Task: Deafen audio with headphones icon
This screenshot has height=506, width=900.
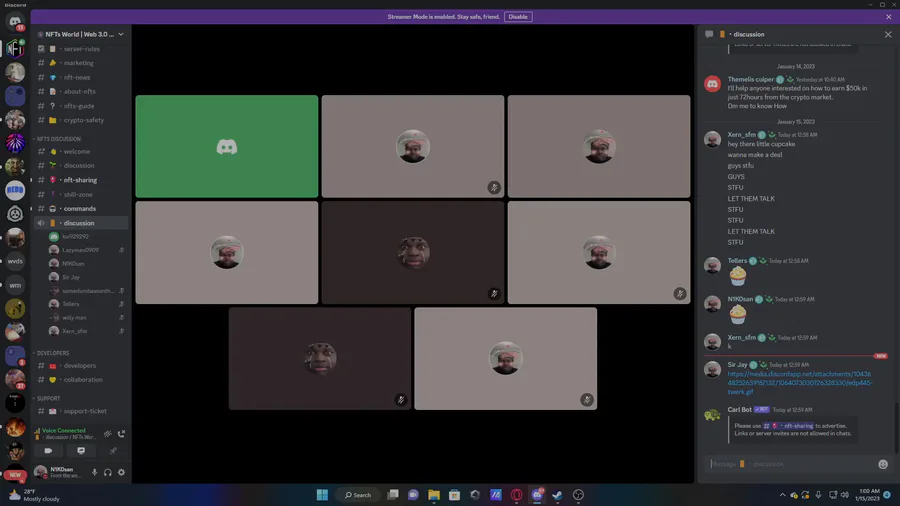Action: point(107,472)
